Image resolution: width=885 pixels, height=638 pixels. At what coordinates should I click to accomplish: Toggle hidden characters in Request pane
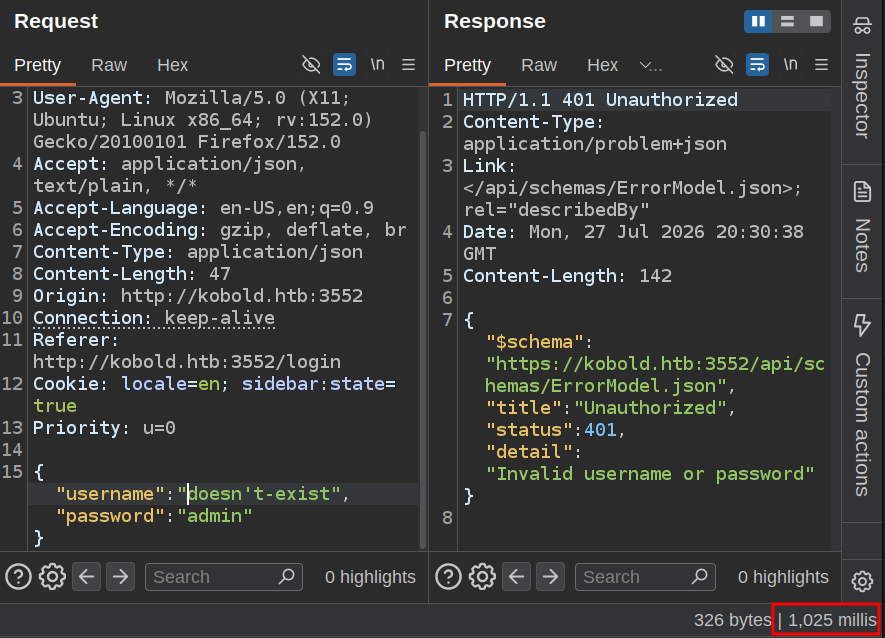tap(311, 64)
